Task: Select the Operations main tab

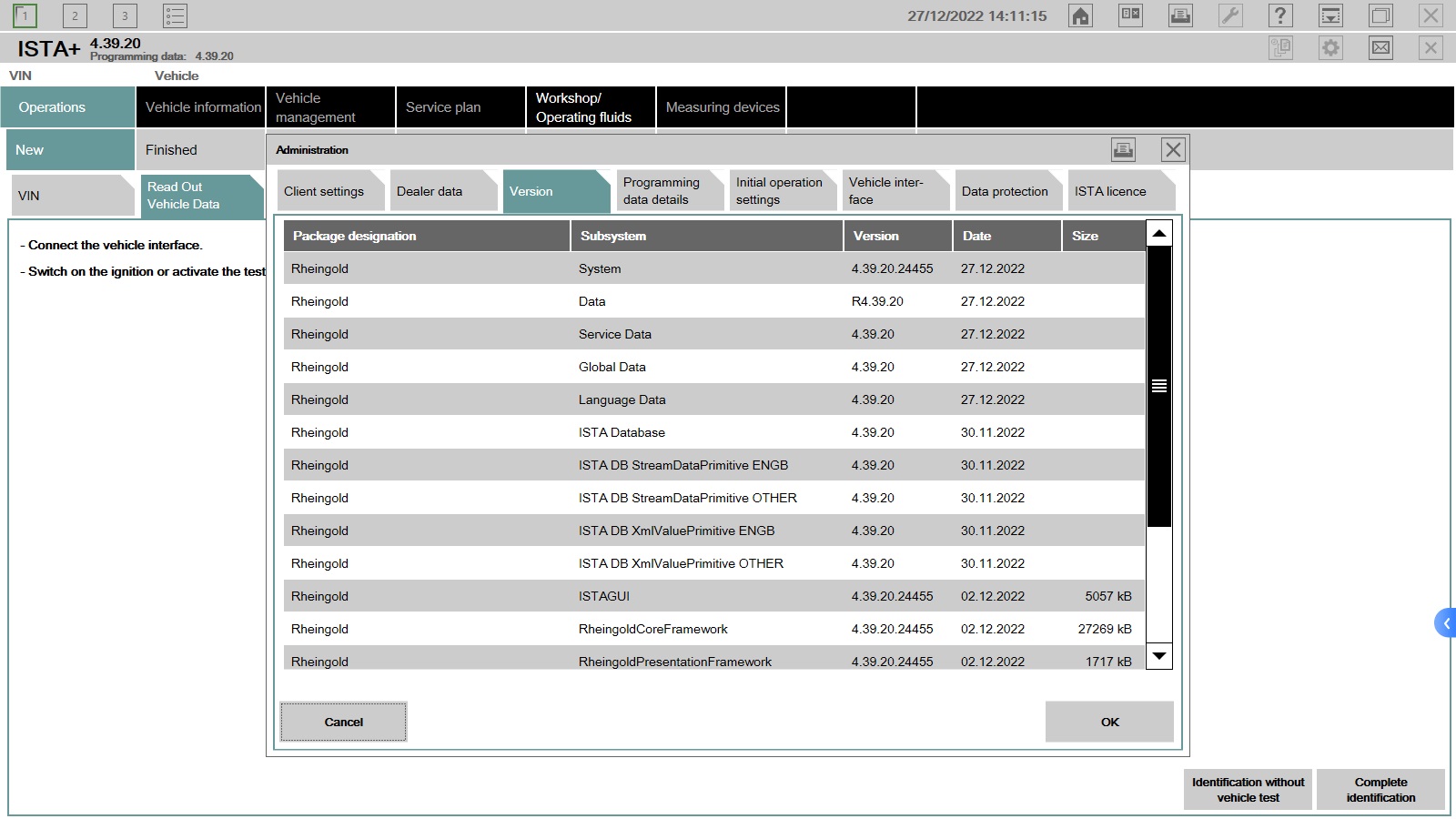Action: (68, 107)
